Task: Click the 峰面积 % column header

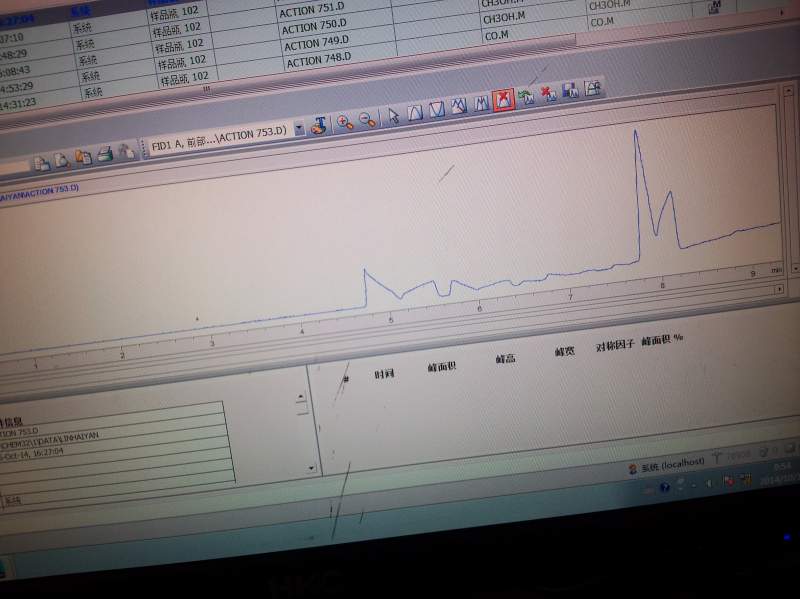Action: 662,339
